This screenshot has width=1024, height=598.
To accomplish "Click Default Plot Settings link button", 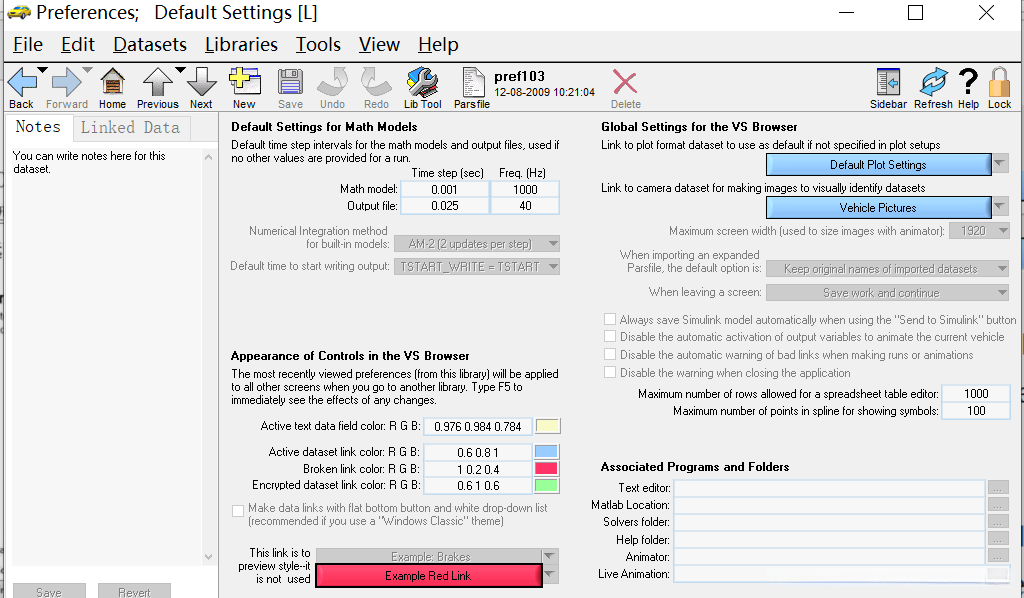I will [x=878, y=165].
